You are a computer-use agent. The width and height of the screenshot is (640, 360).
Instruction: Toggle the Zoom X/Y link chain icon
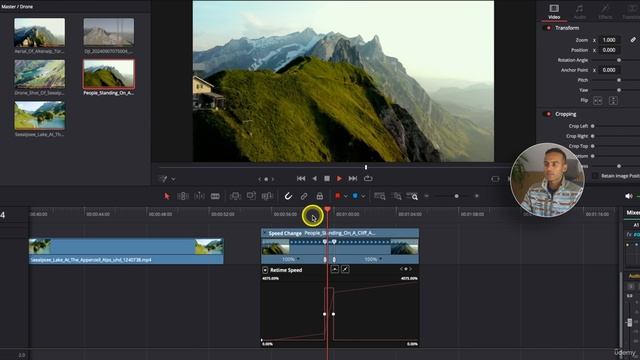point(633,40)
